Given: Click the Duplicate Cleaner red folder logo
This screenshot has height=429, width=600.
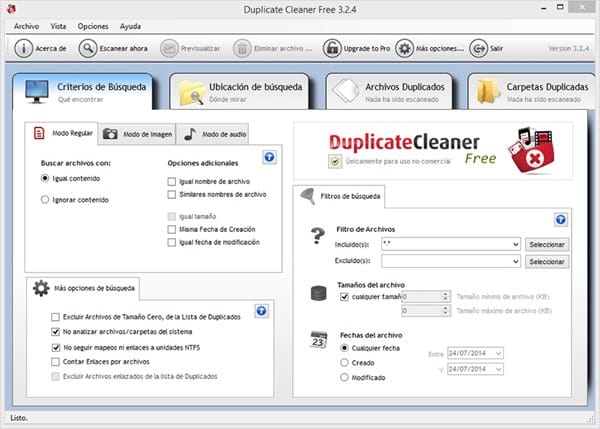Looking at the screenshot, I should (x=531, y=151).
